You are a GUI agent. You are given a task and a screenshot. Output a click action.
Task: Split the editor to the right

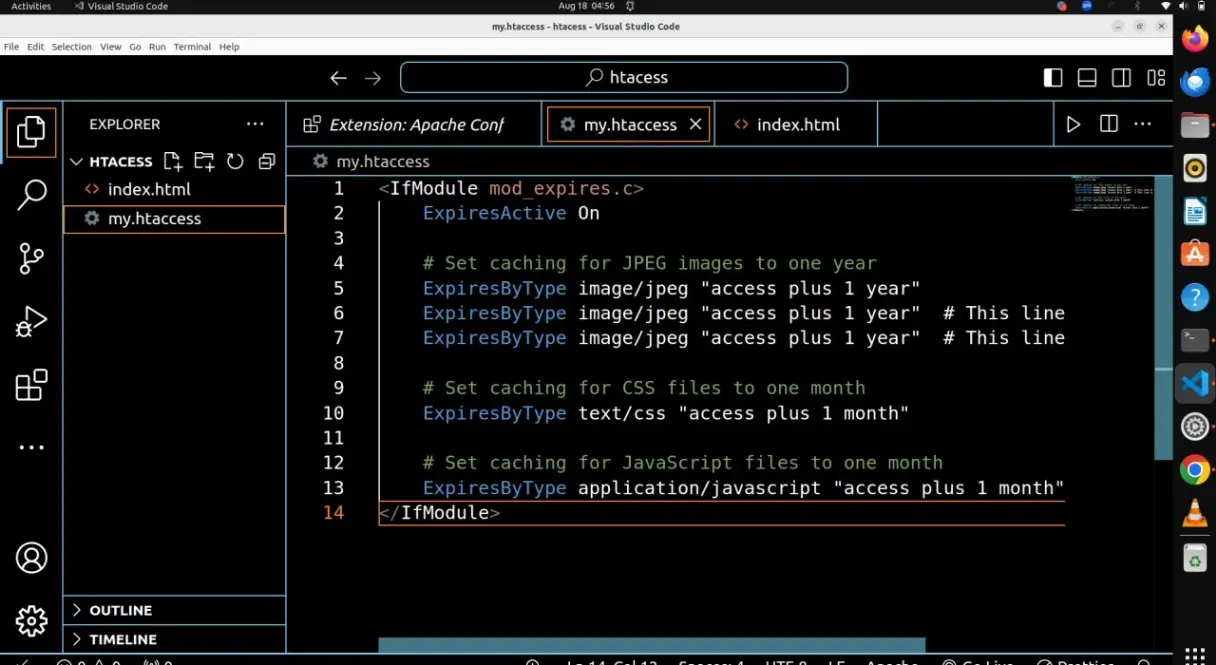click(1108, 124)
